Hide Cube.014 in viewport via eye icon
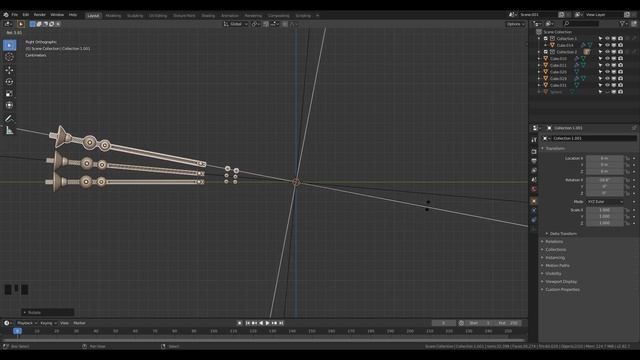Image resolution: width=640 pixels, height=360 pixels. pyautogui.click(x=607, y=45)
